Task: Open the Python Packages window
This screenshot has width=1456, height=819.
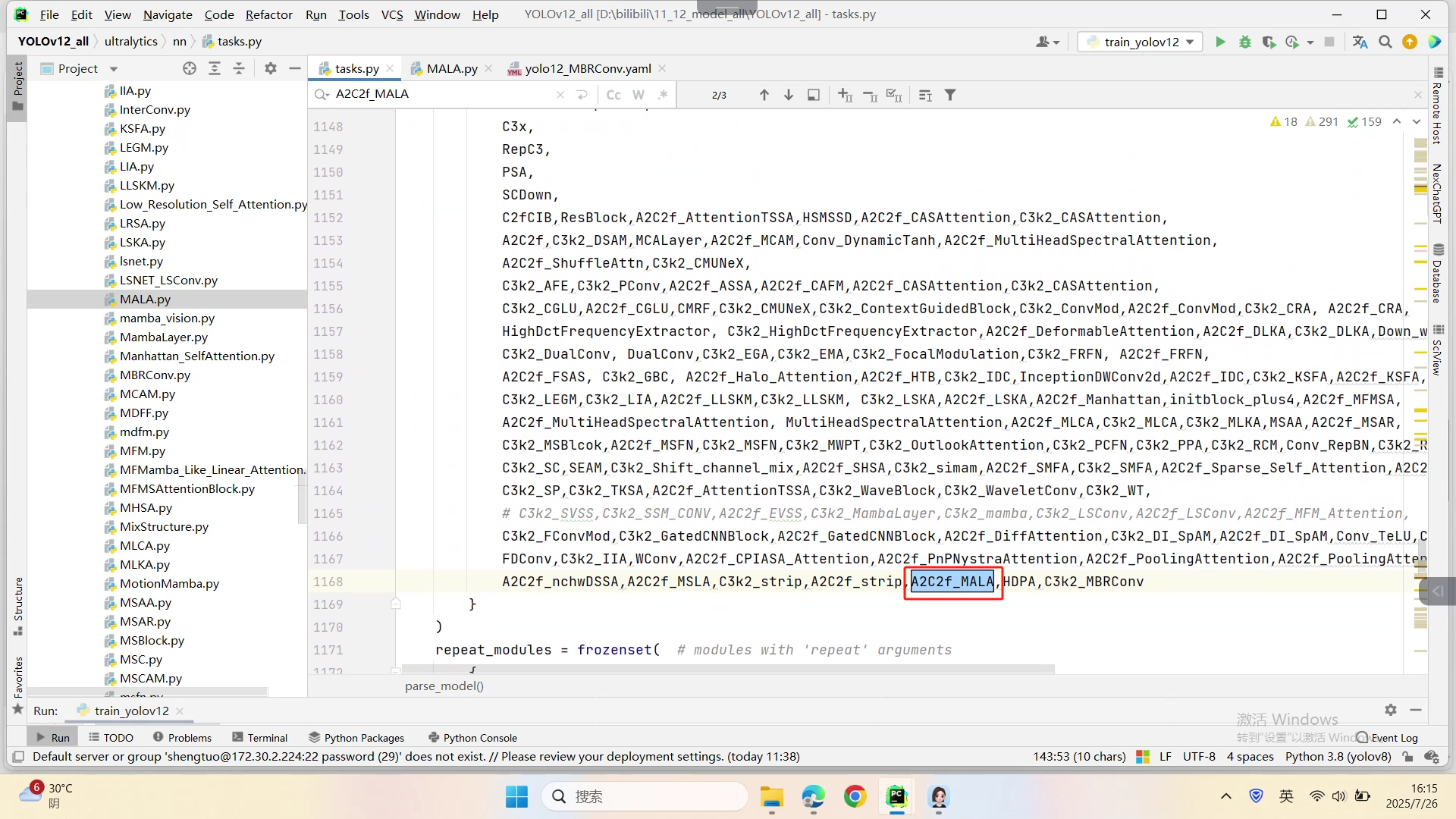Action: pos(356,738)
